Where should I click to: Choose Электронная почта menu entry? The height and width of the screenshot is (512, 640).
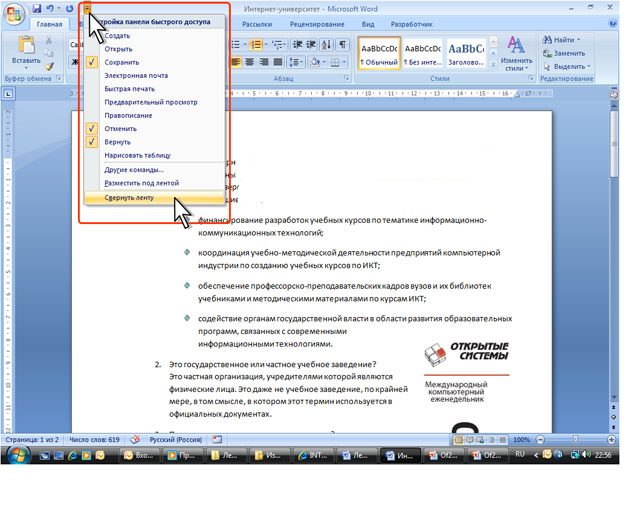click(154, 76)
